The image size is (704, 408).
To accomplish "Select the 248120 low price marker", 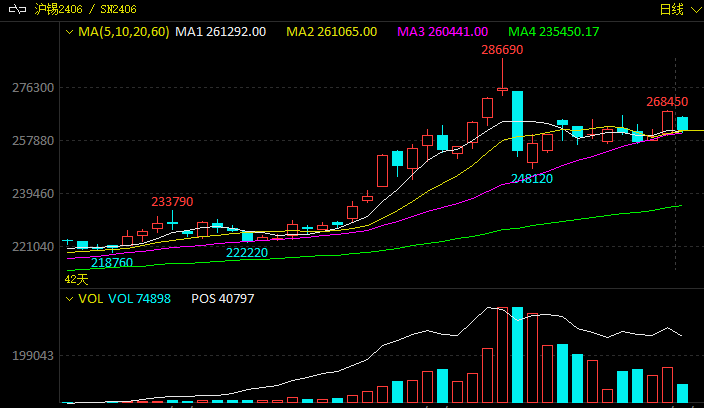I will click(532, 178).
